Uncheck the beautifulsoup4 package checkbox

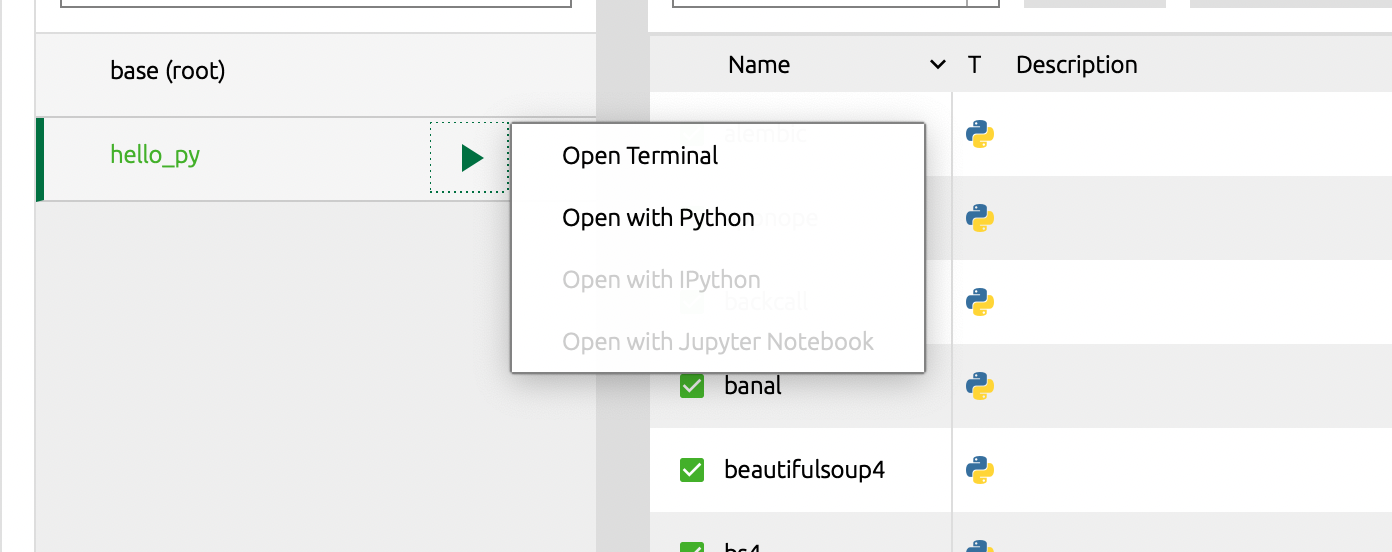click(x=692, y=470)
